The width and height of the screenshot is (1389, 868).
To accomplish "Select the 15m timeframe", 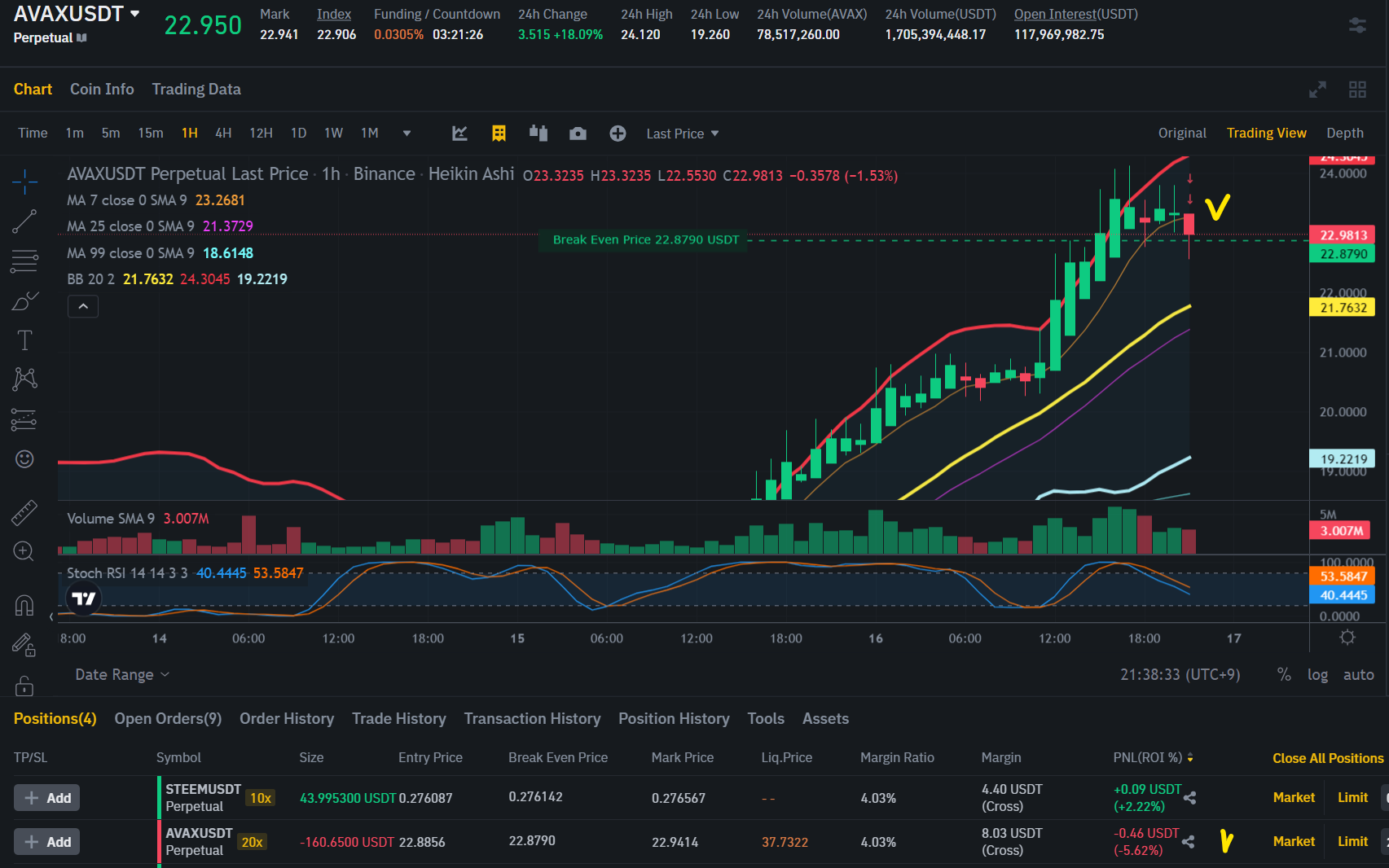I will pos(150,133).
